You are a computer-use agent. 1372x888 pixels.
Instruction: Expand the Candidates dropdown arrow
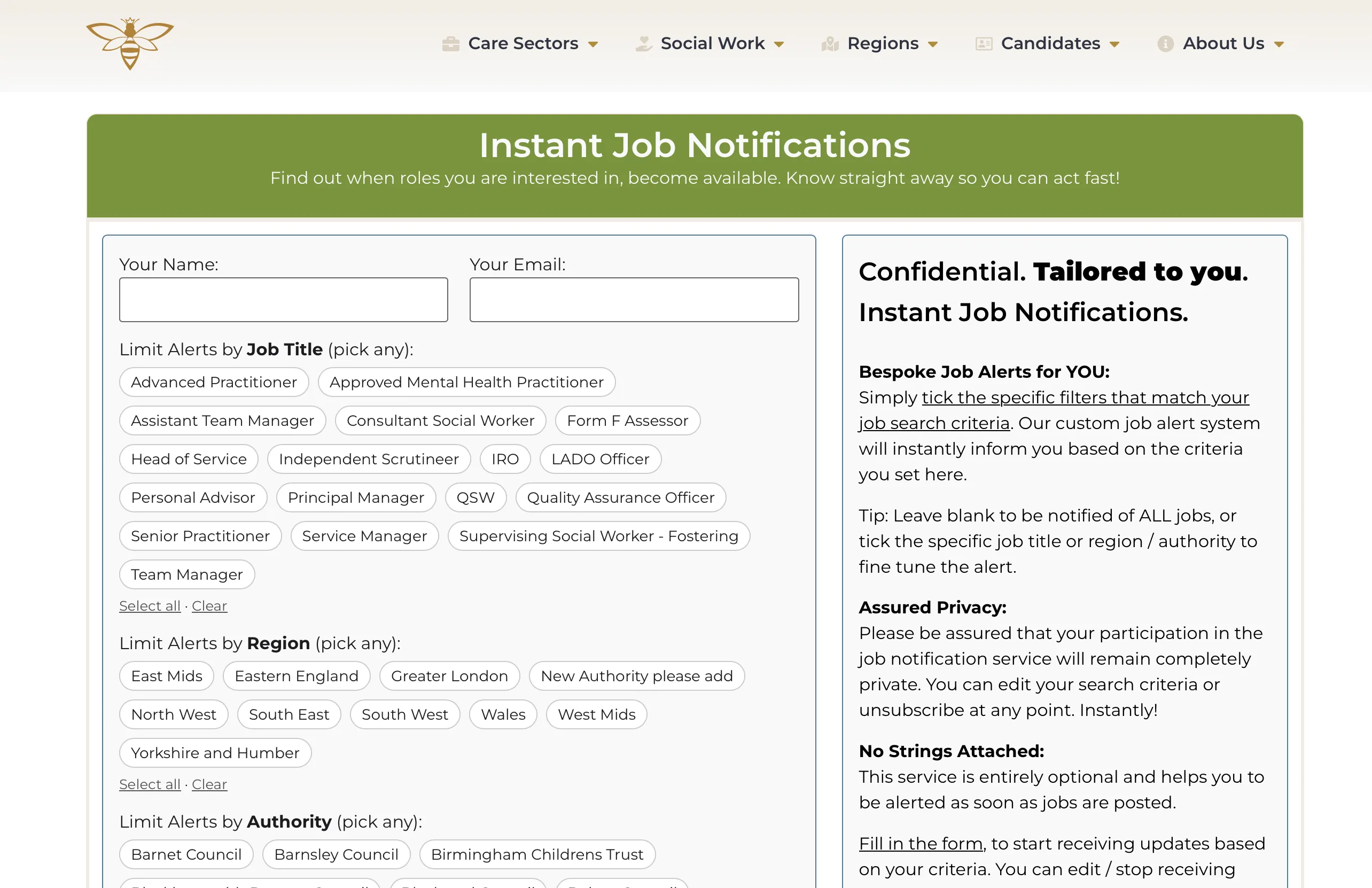(1114, 44)
